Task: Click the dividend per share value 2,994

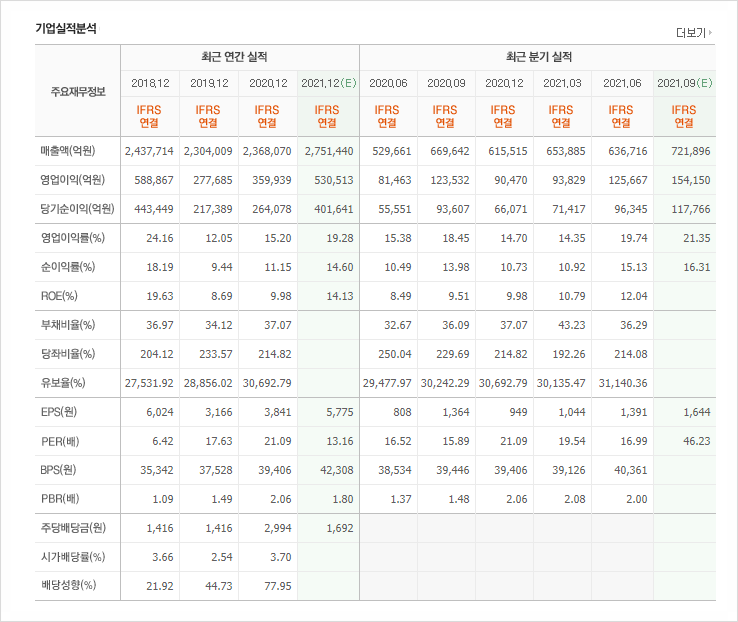Action: pos(278,529)
